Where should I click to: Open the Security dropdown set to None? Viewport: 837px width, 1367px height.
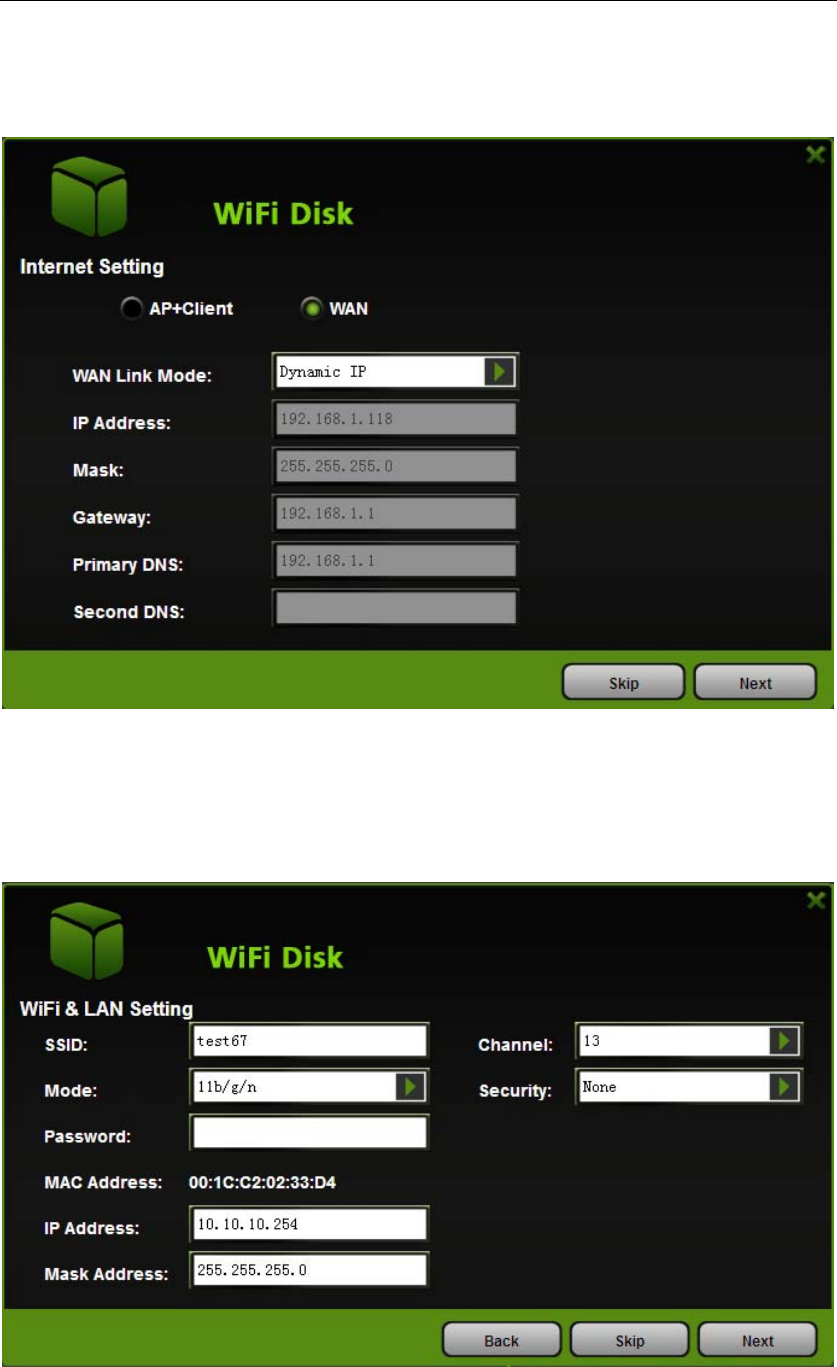(783, 1087)
